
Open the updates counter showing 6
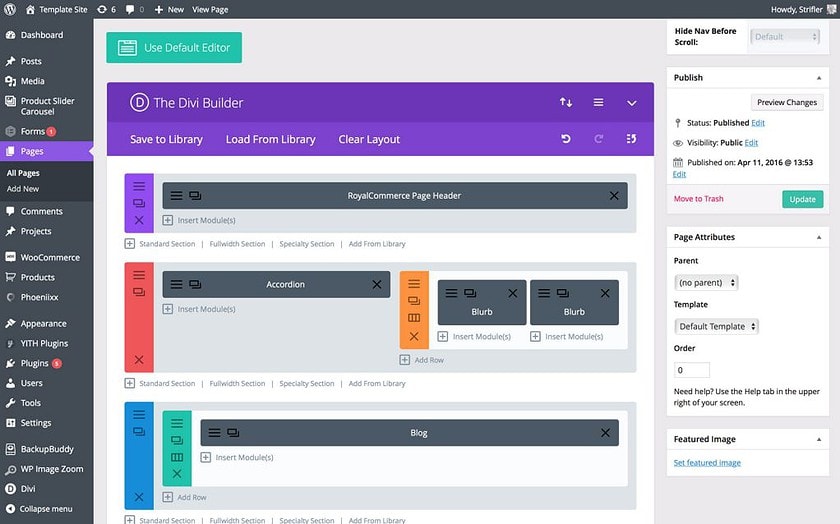coord(107,9)
